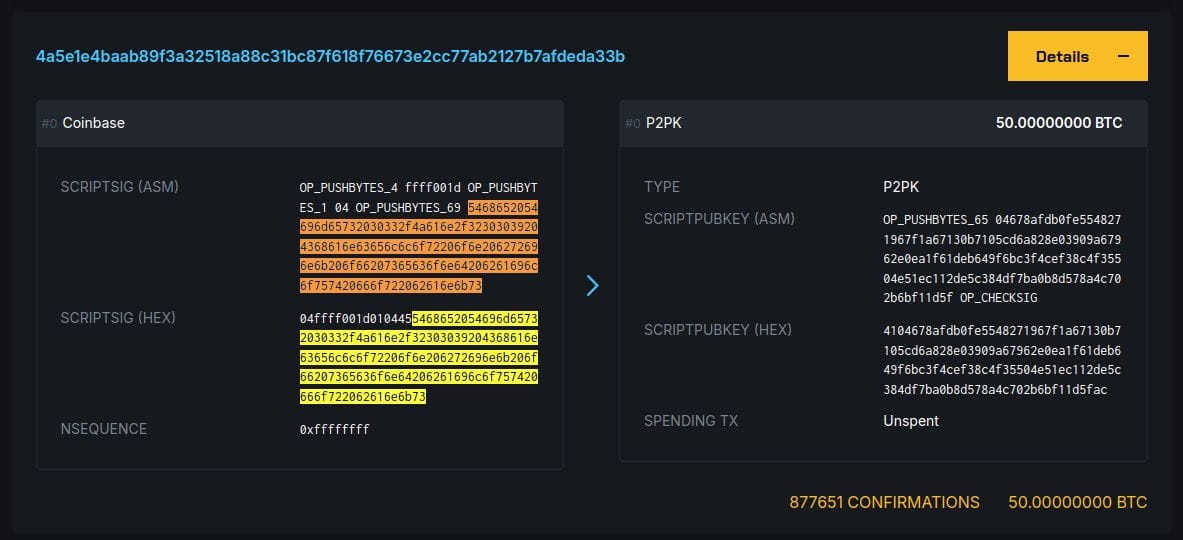Click the minus icon in Details button
The image size is (1183, 540).
[x=1123, y=56]
